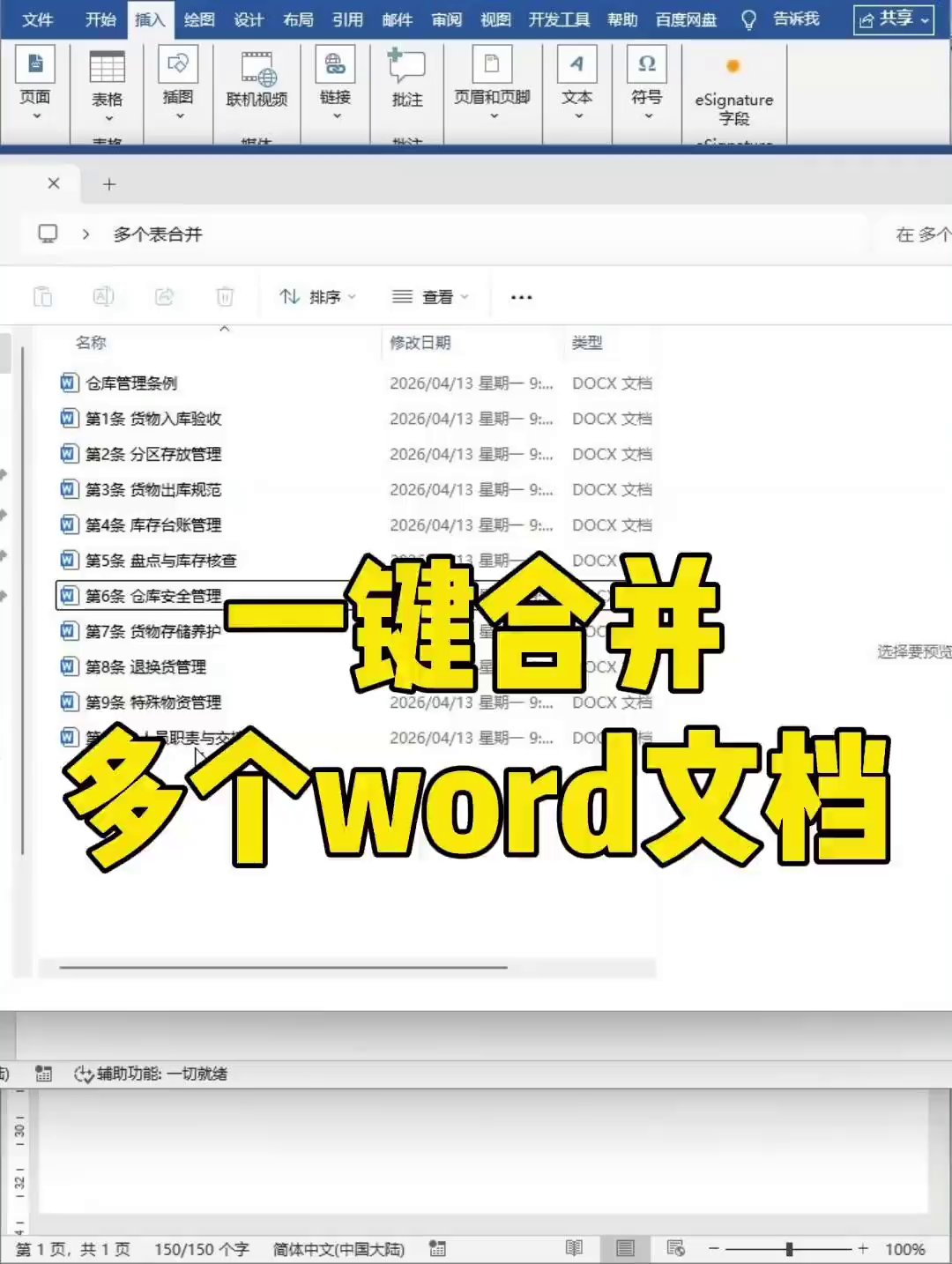The height and width of the screenshot is (1264, 952).
Task: Click the rename icon in Explorer toolbar
Action: (103, 297)
